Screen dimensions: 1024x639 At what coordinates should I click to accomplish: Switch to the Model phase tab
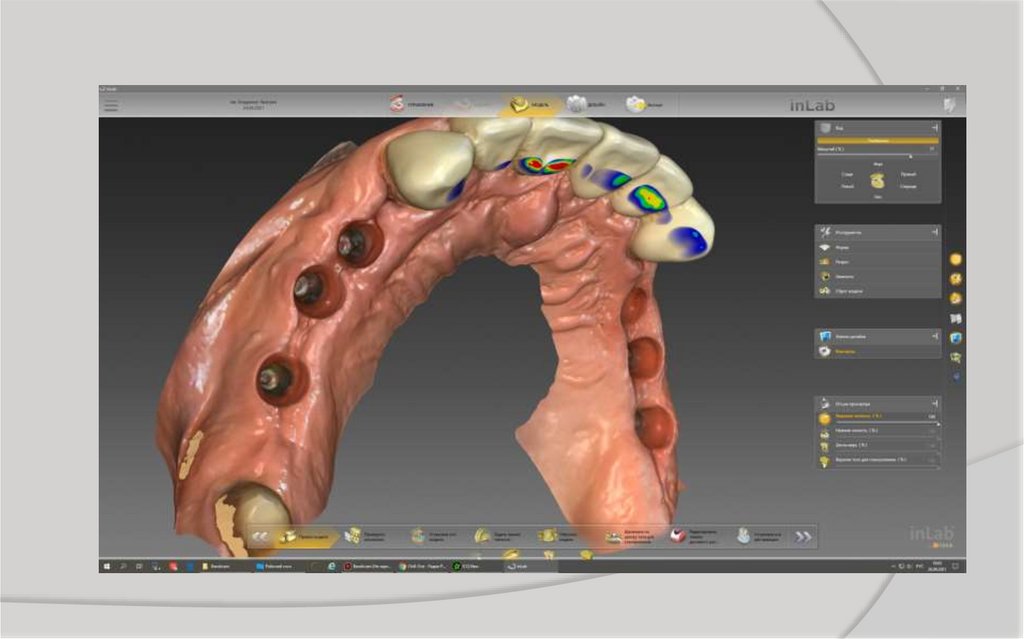(x=527, y=104)
